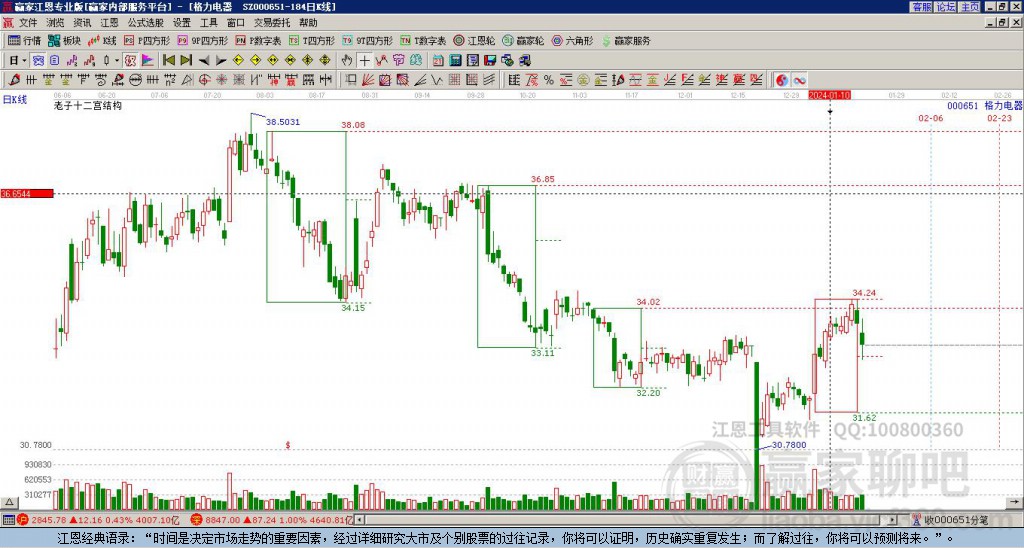This screenshot has height=548, width=1024.
Task: Jump to first bar icon
Action: coord(169,61)
